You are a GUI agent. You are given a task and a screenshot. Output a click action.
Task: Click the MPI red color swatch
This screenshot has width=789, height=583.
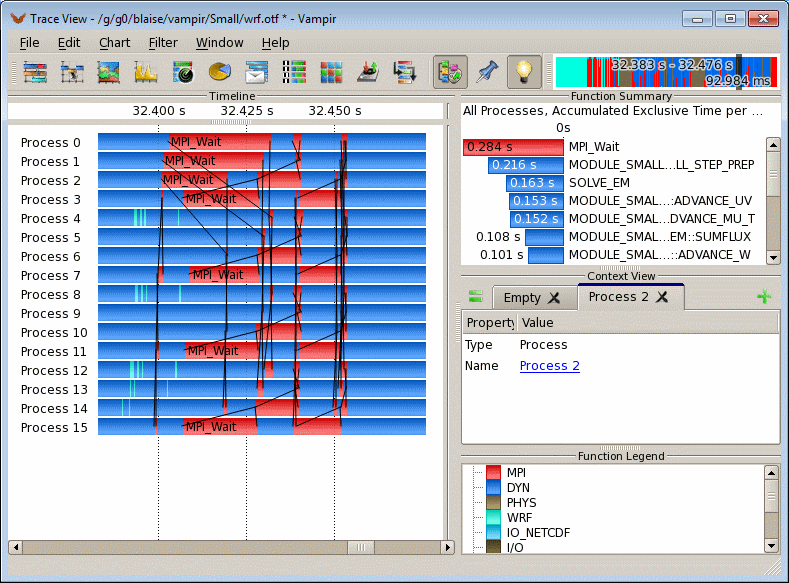[x=494, y=472]
